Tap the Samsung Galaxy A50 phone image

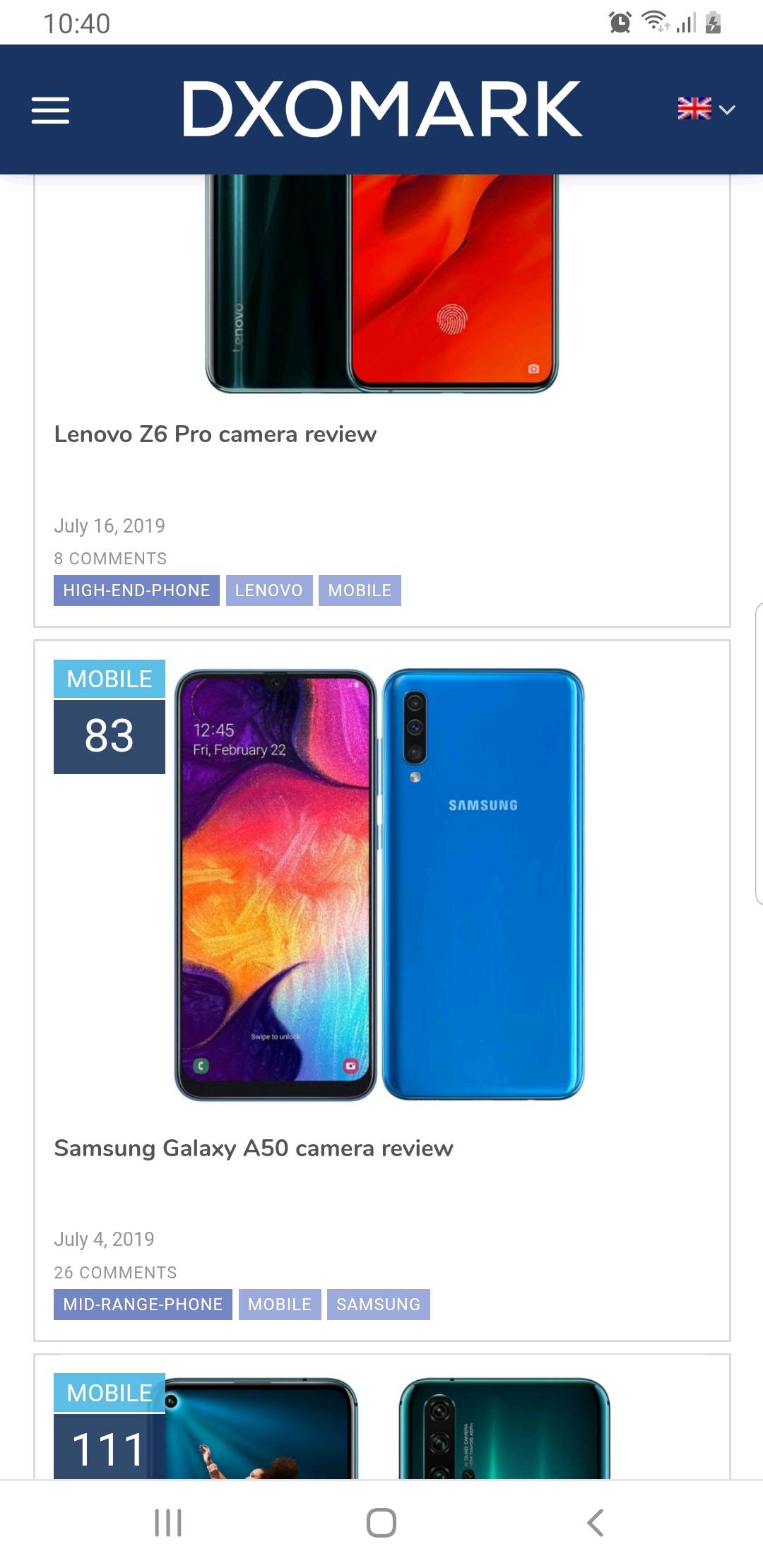tap(379, 884)
